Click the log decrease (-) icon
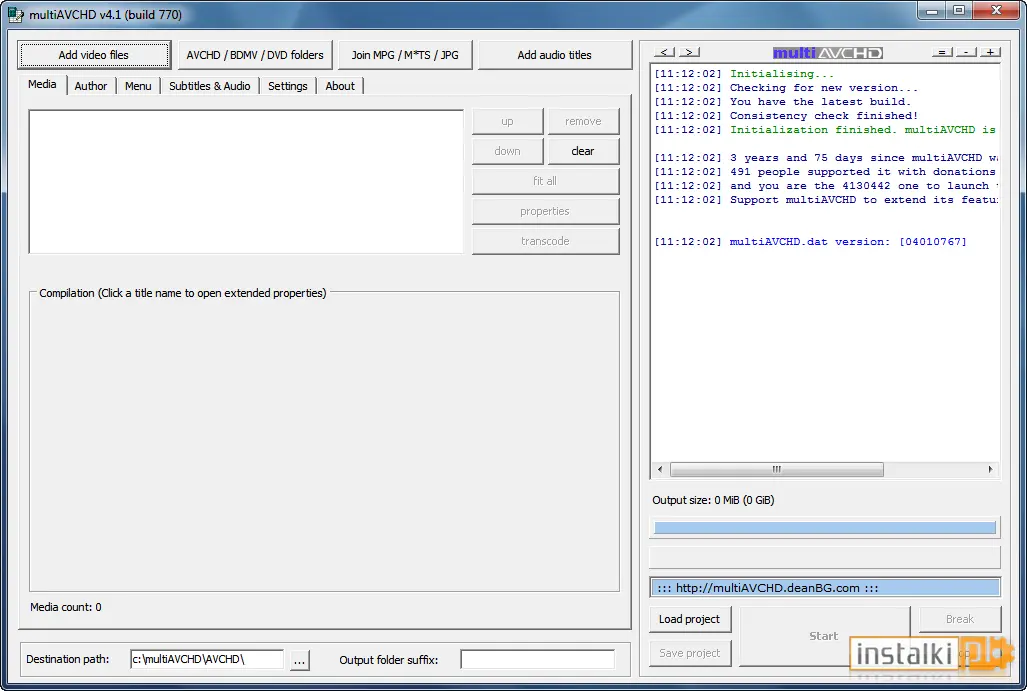Image resolution: width=1027 pixels, height=691 pixels. pos(966,52)
